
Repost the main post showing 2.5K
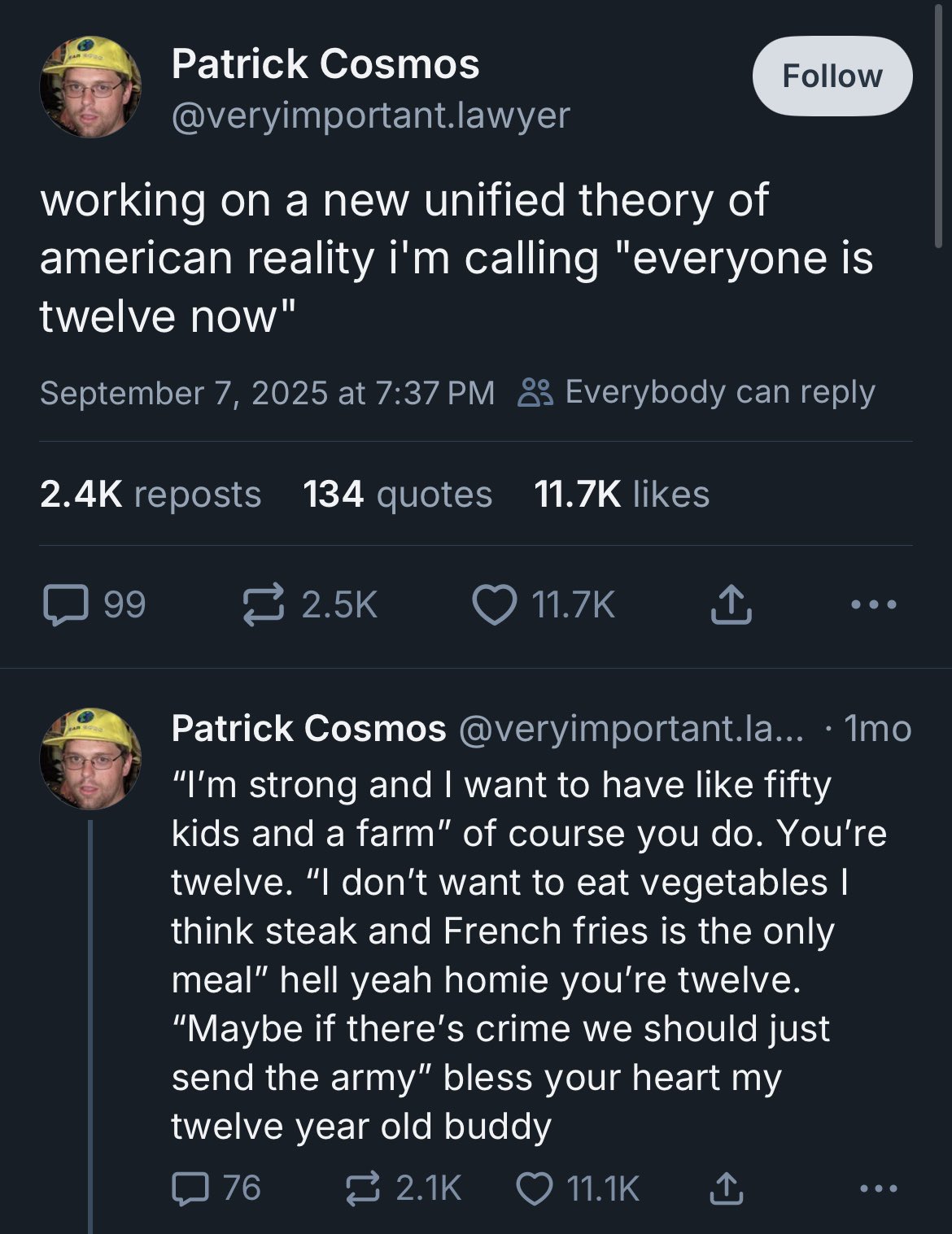tap(264, 605)
